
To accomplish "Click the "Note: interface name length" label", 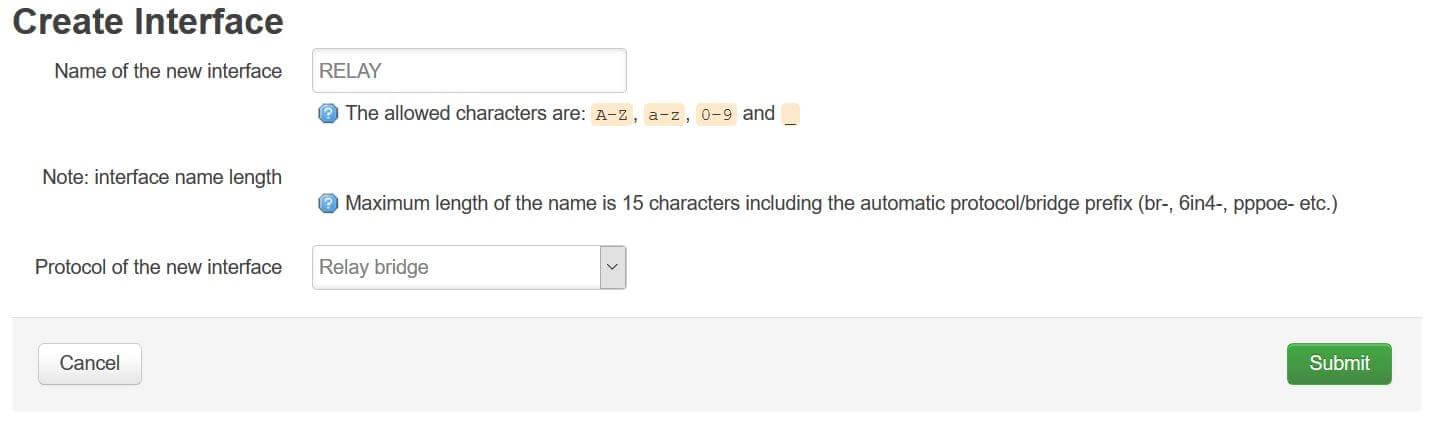I will click(x=162, y=177).
